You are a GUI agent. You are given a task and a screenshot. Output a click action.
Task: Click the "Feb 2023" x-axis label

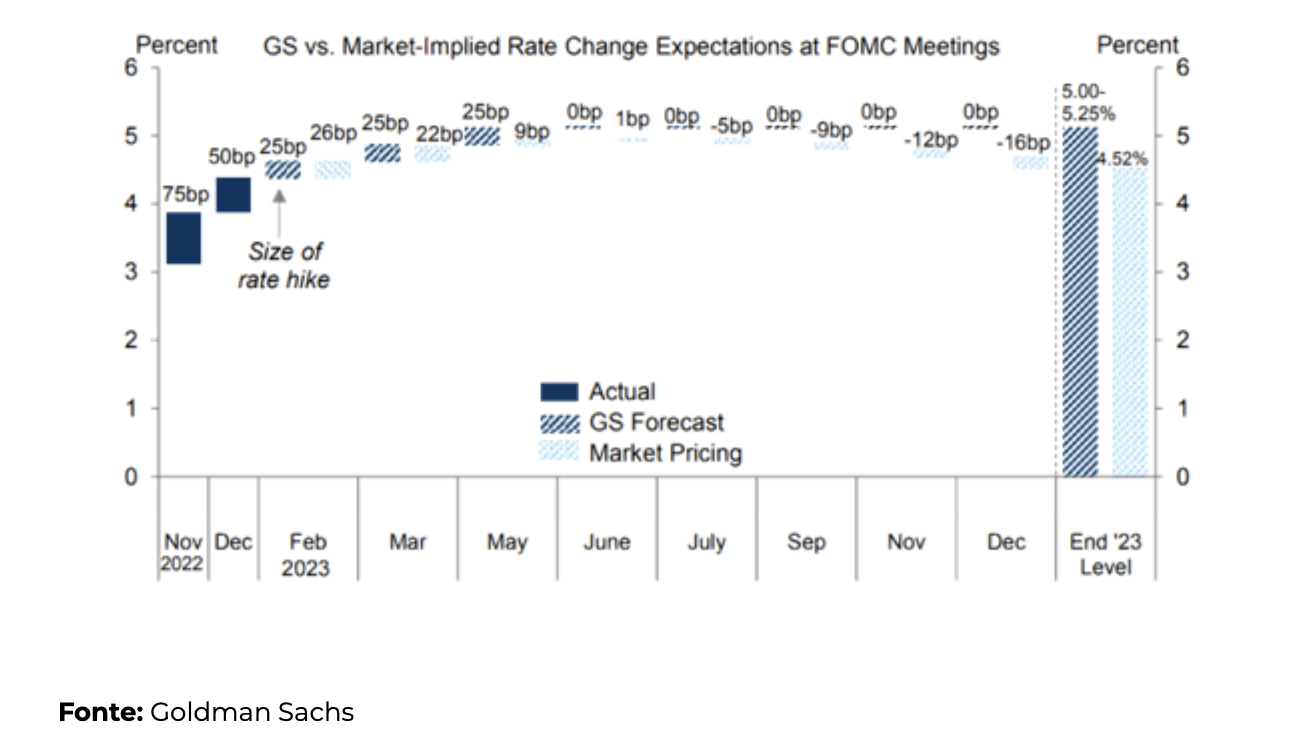point(308,554)
